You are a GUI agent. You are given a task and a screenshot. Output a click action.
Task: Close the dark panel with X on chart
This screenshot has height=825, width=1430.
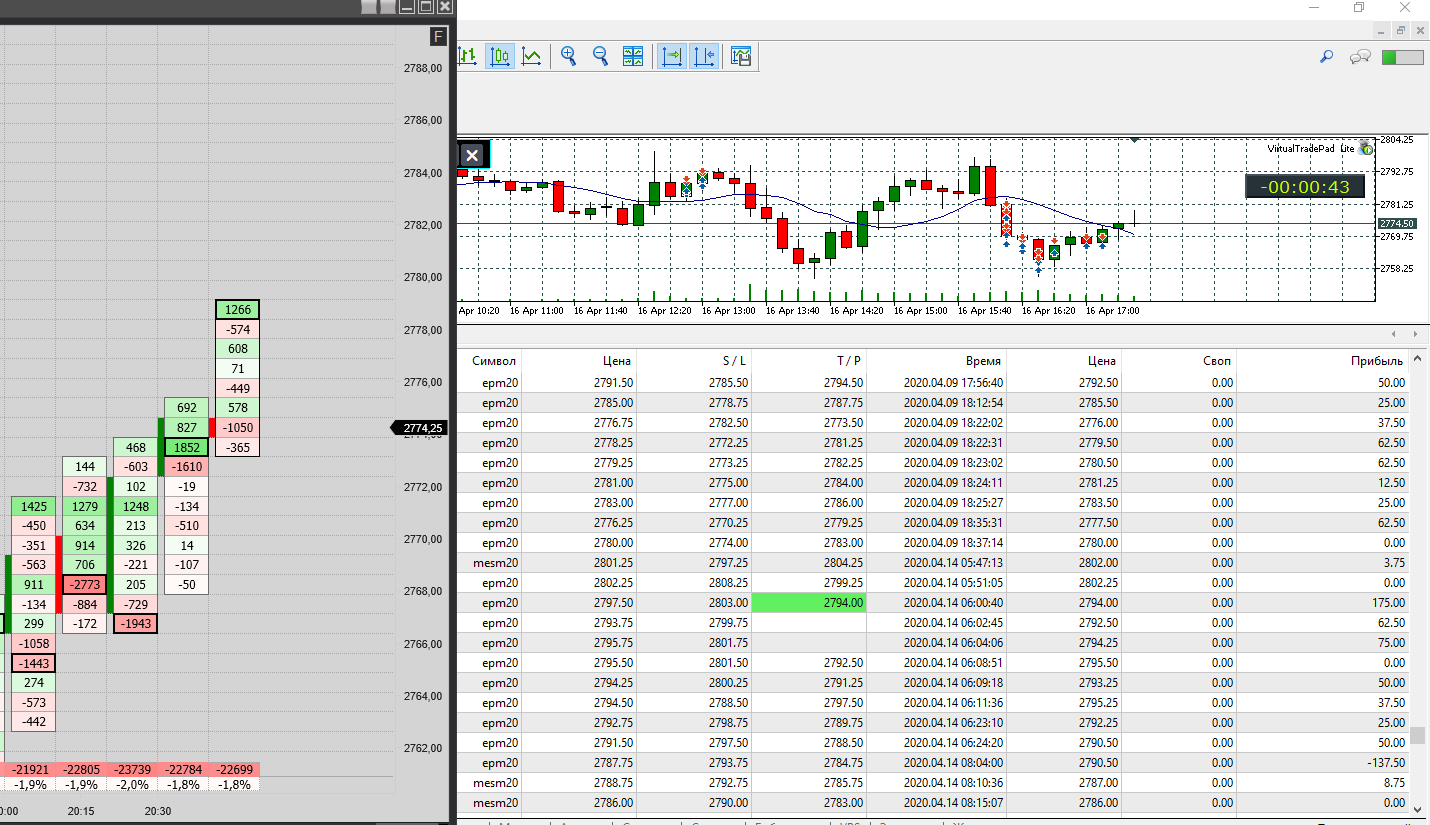coord(473,155)
